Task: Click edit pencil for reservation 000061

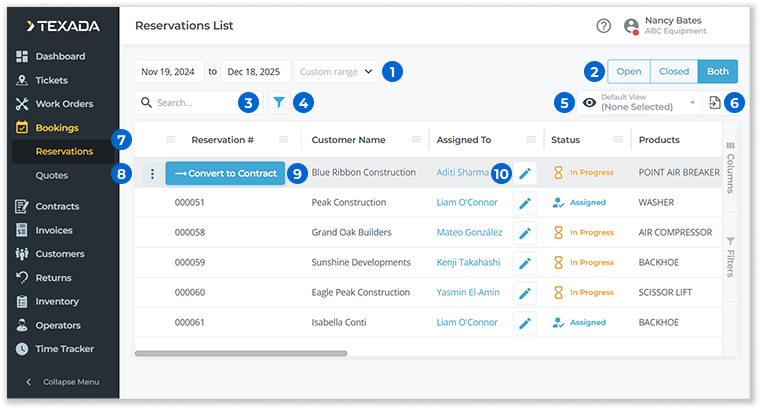Action: click(525, 323)
